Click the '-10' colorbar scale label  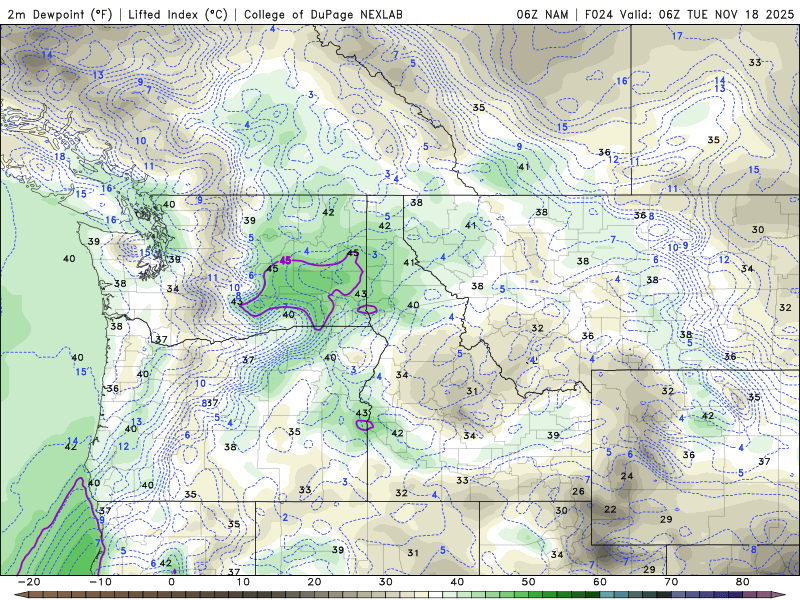(x=100, y=582)
